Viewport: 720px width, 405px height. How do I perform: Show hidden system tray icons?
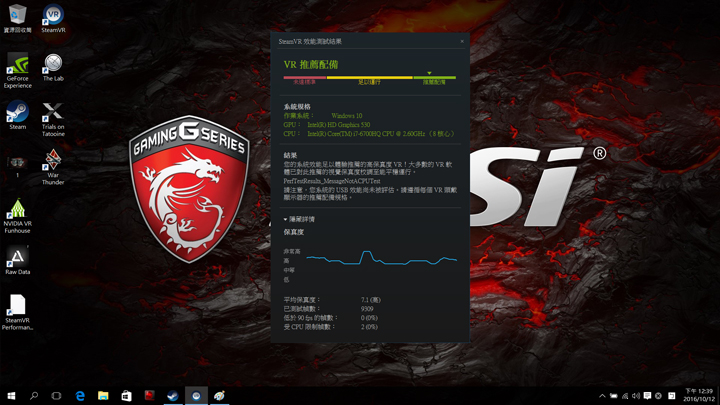pyautogui.click(x=602, y=396)
